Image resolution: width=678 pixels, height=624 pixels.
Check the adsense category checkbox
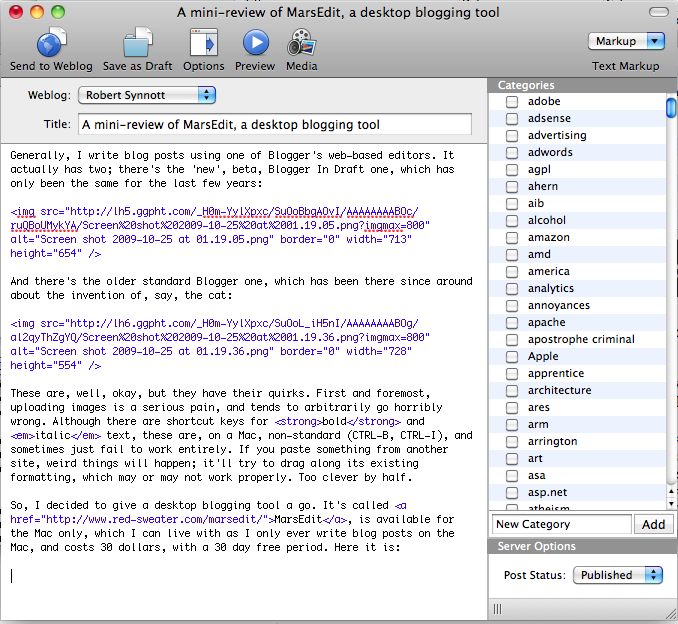pyautogui.click(x=512, y=118)
